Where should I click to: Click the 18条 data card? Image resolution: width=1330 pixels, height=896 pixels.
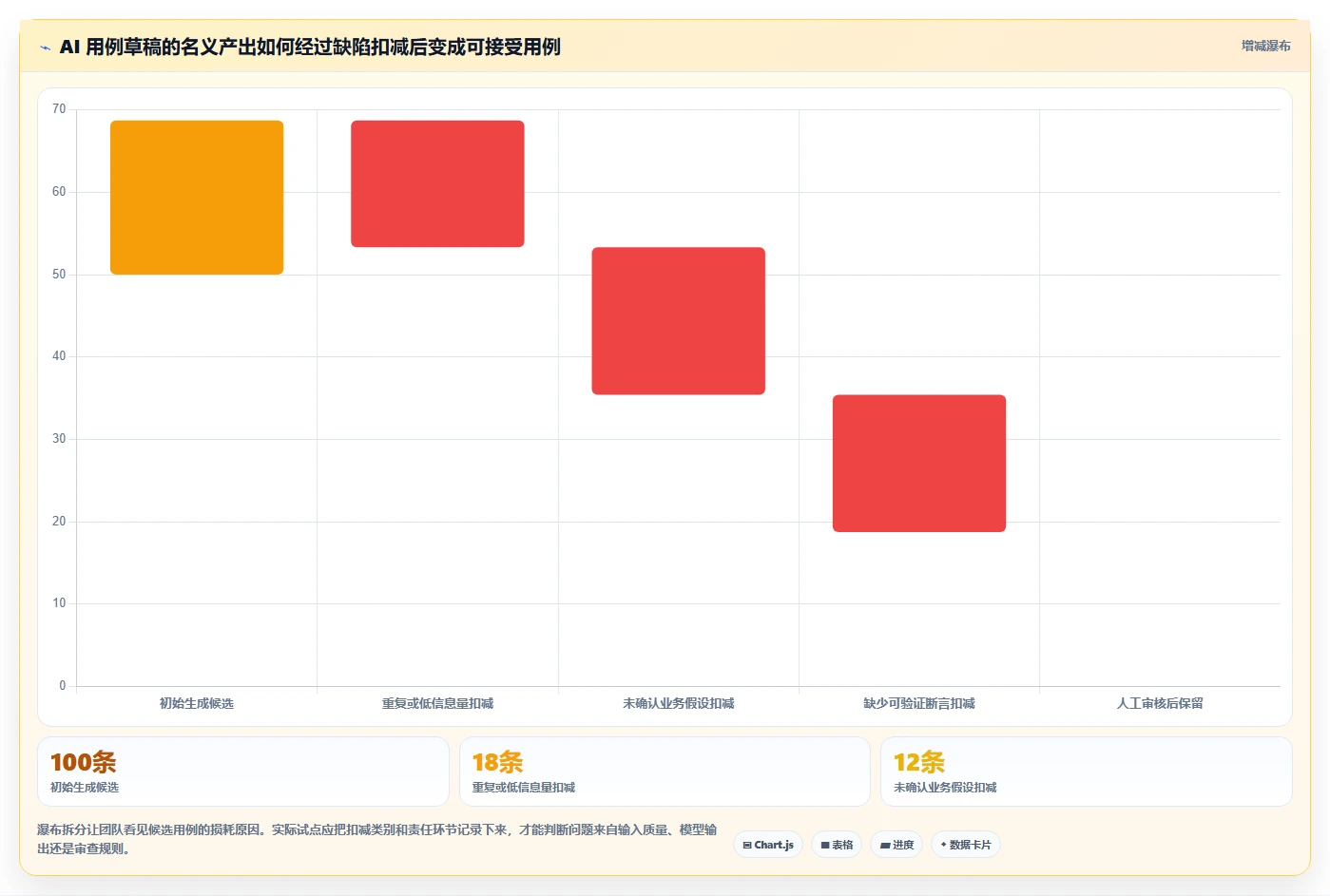665,772
